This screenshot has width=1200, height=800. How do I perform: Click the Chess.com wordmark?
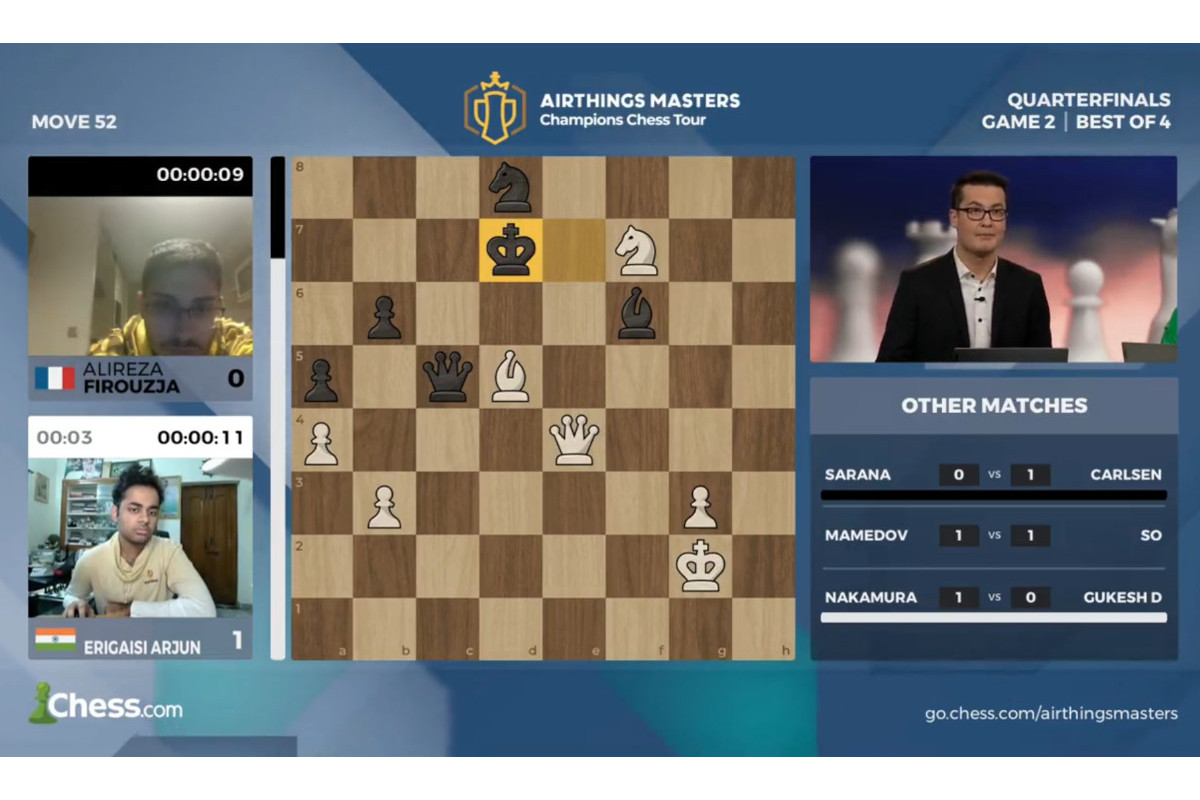[x=116, y=707]
